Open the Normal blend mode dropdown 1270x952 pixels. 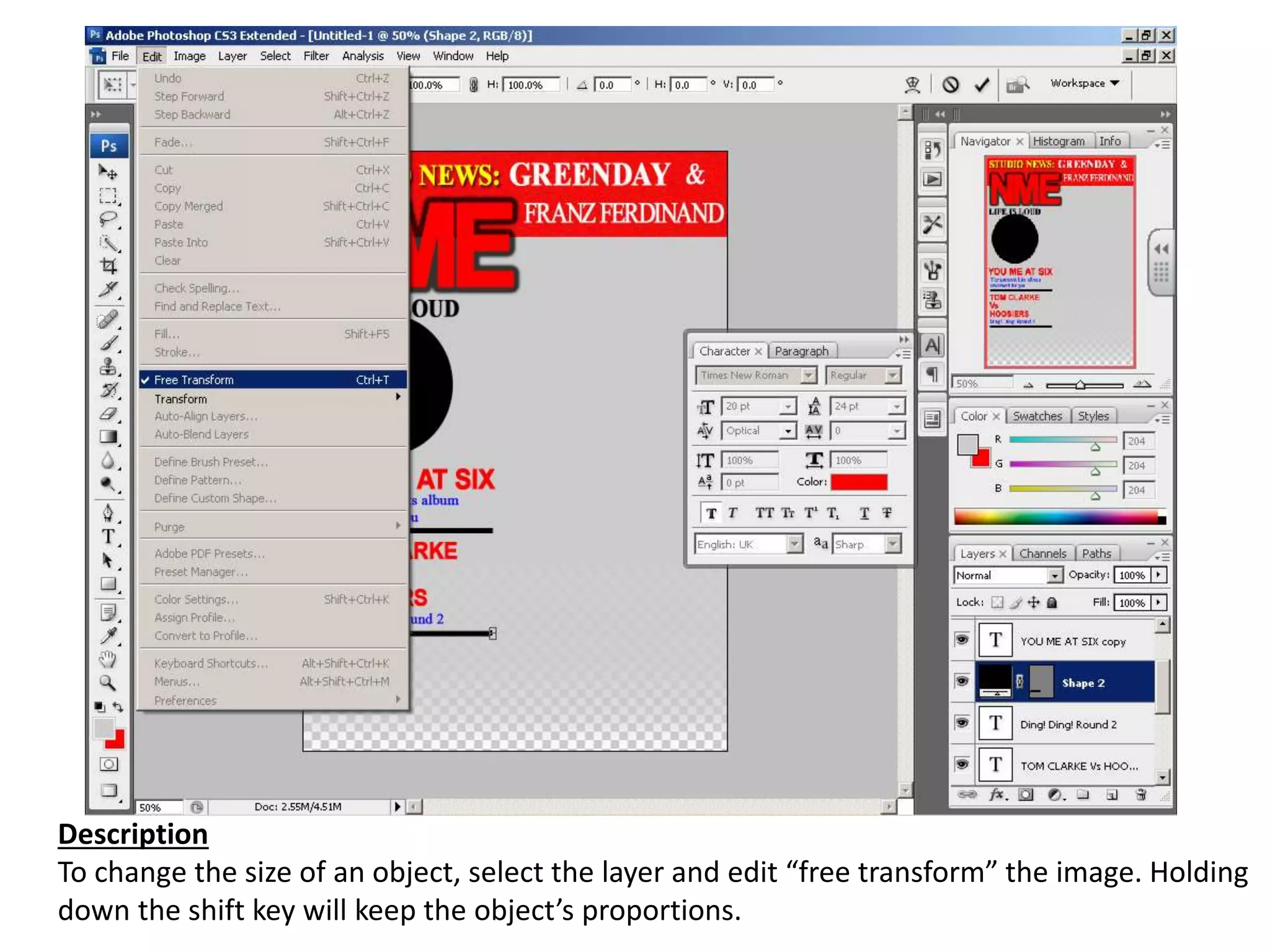tap(1054, 576)
